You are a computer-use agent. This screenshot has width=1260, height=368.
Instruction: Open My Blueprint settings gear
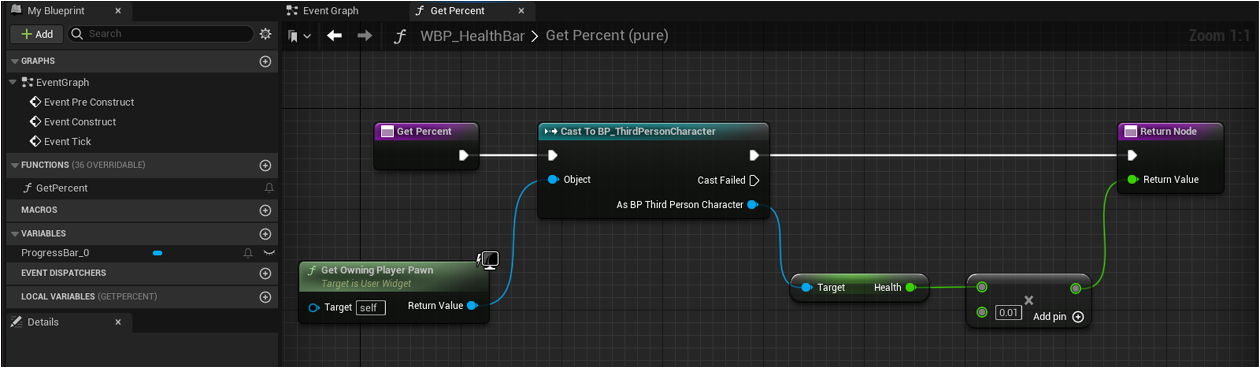coord(265,34)
